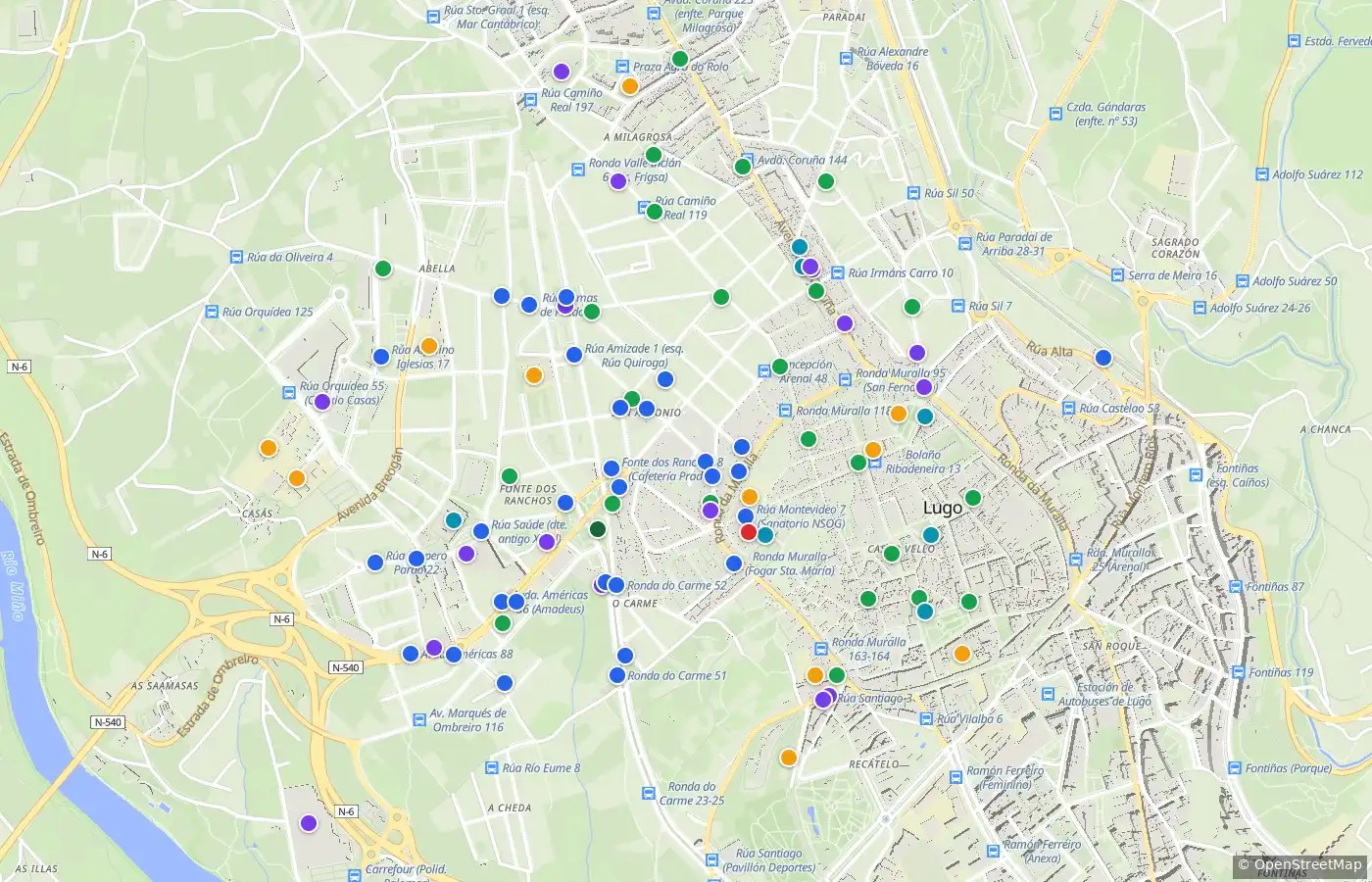Select the Adolfo Suárez 112 bus stop icon

pos(1262,174)
